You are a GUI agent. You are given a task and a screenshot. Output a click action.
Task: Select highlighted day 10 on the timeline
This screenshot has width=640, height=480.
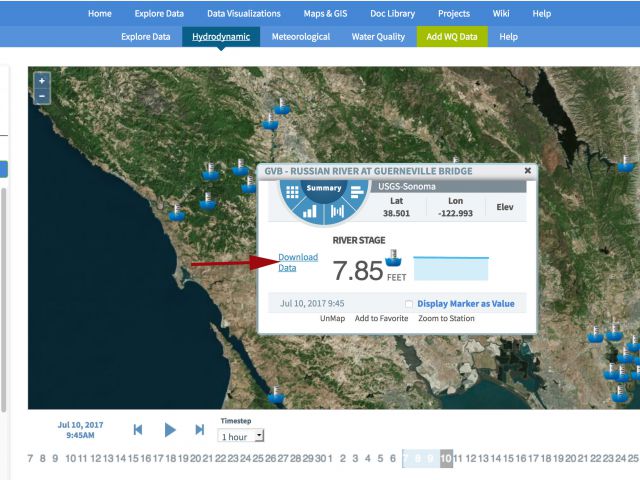[x=446, y=458]
